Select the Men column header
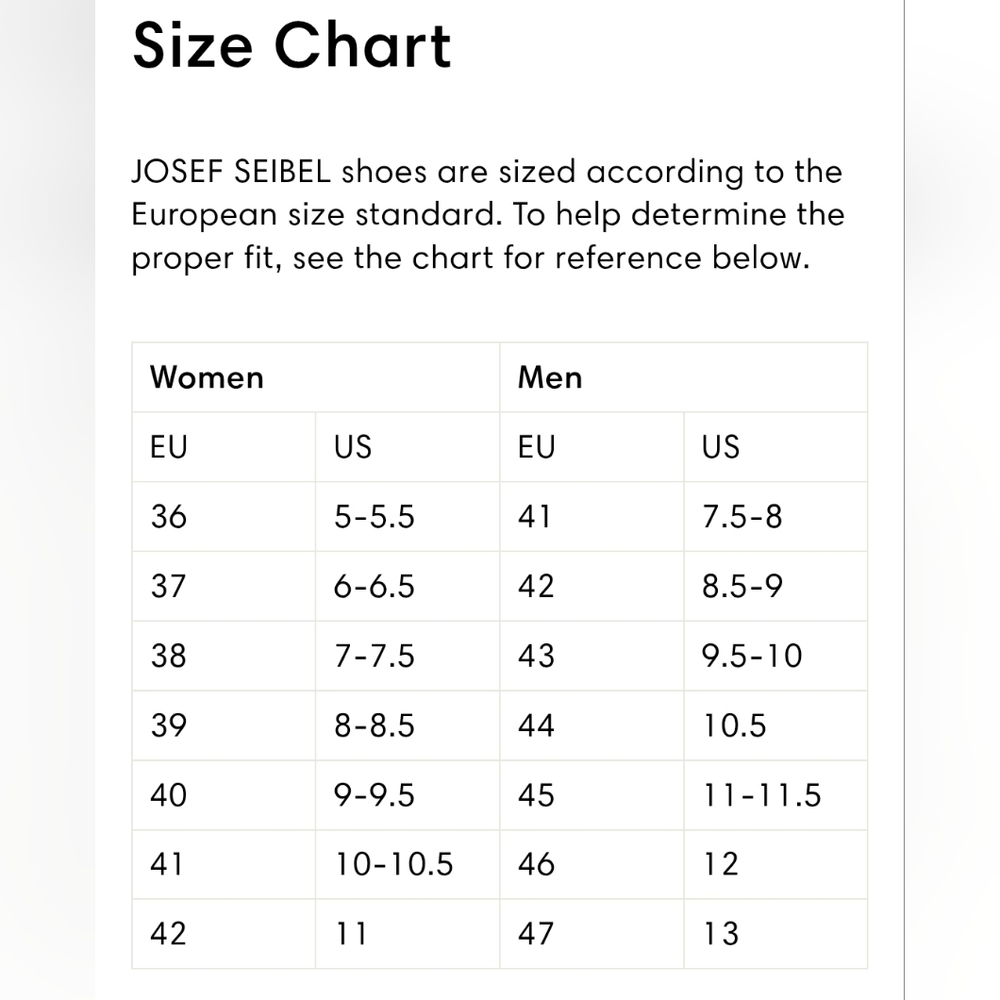Screen dimensions: 1000x1000 (684, 377)
